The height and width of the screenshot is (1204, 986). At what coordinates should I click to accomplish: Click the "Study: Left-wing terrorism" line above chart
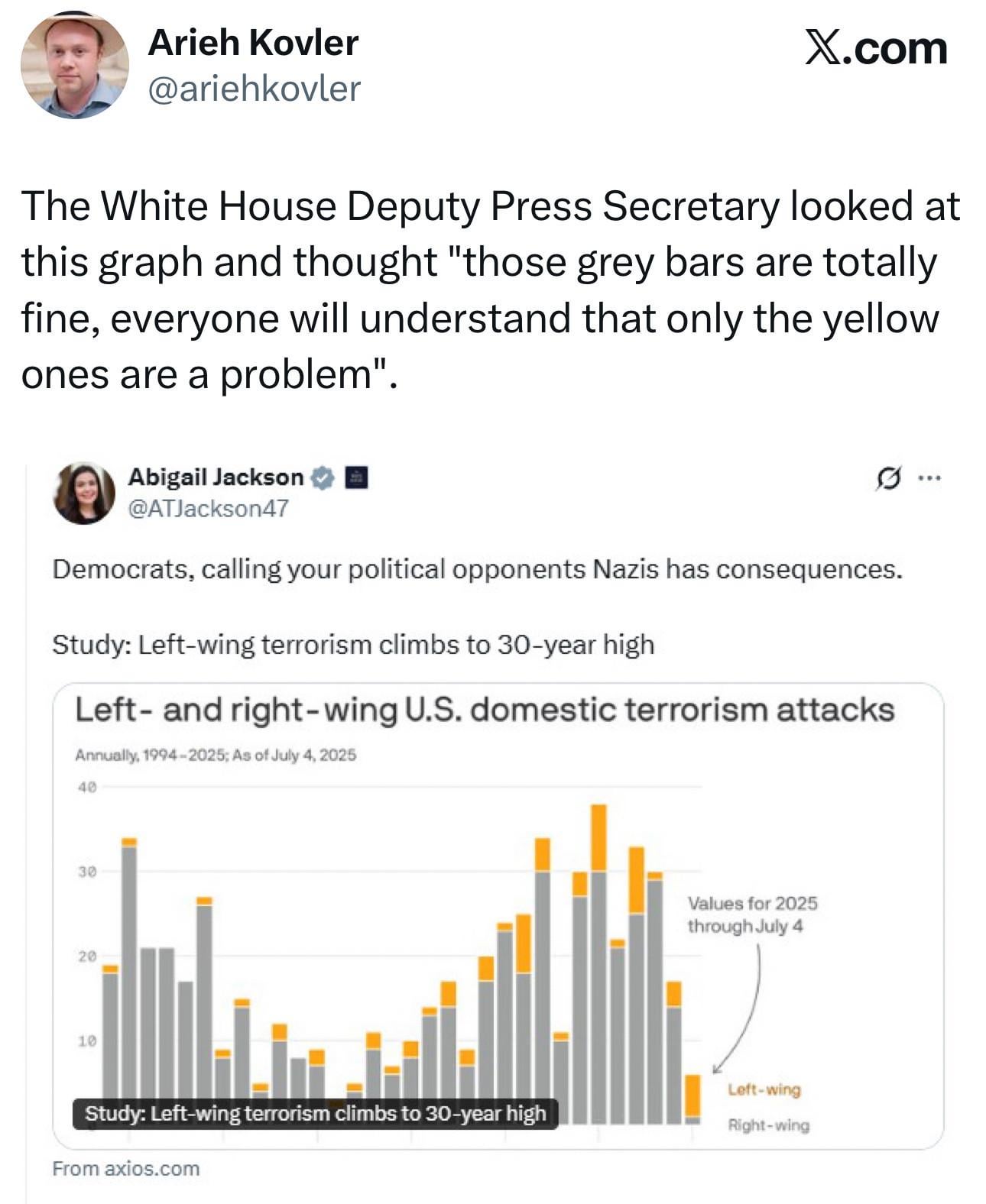tap(353, 645)
